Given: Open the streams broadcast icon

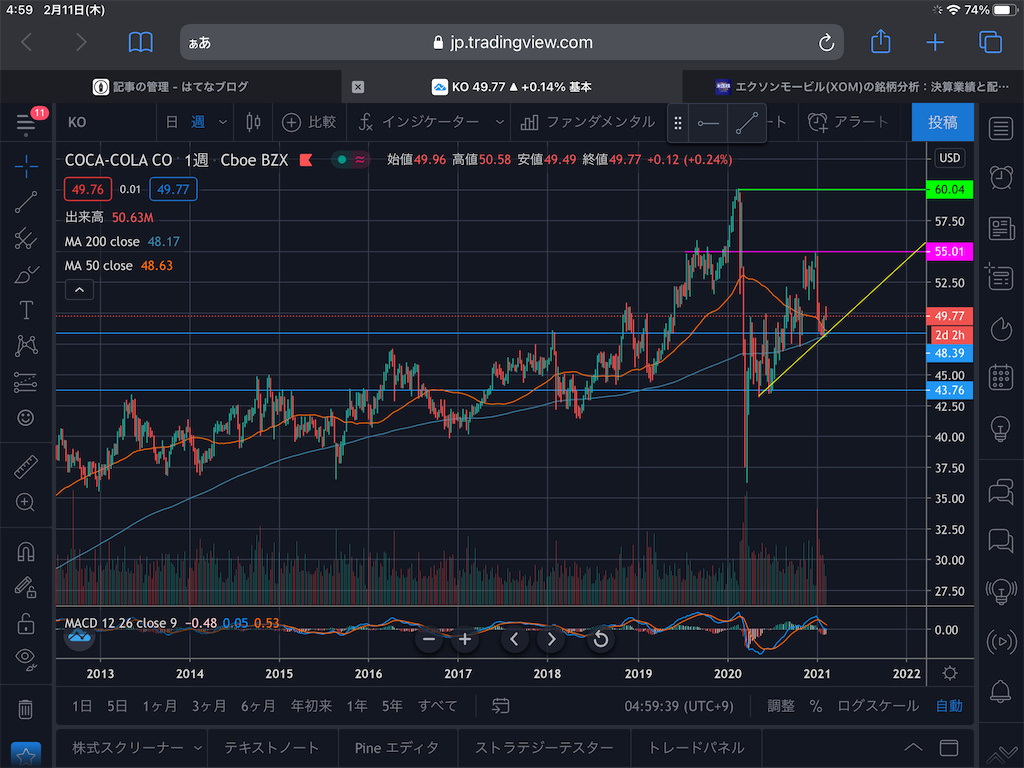Looking at the screenshot, I should click(x=1000, y=641).
